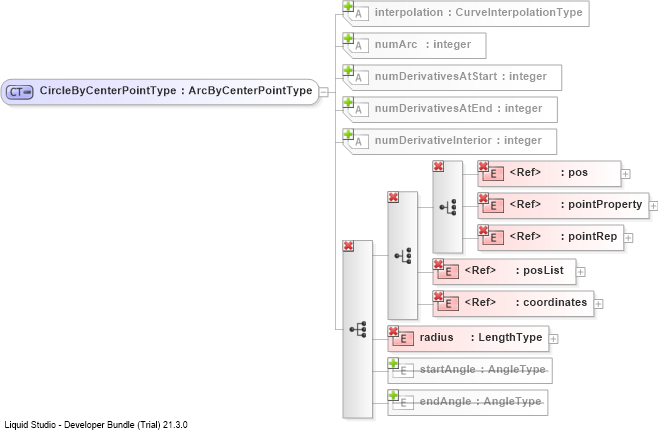658x430 pixels.
Task: Click the pointProperty element E icon
Action: click(x=493, y=206)
